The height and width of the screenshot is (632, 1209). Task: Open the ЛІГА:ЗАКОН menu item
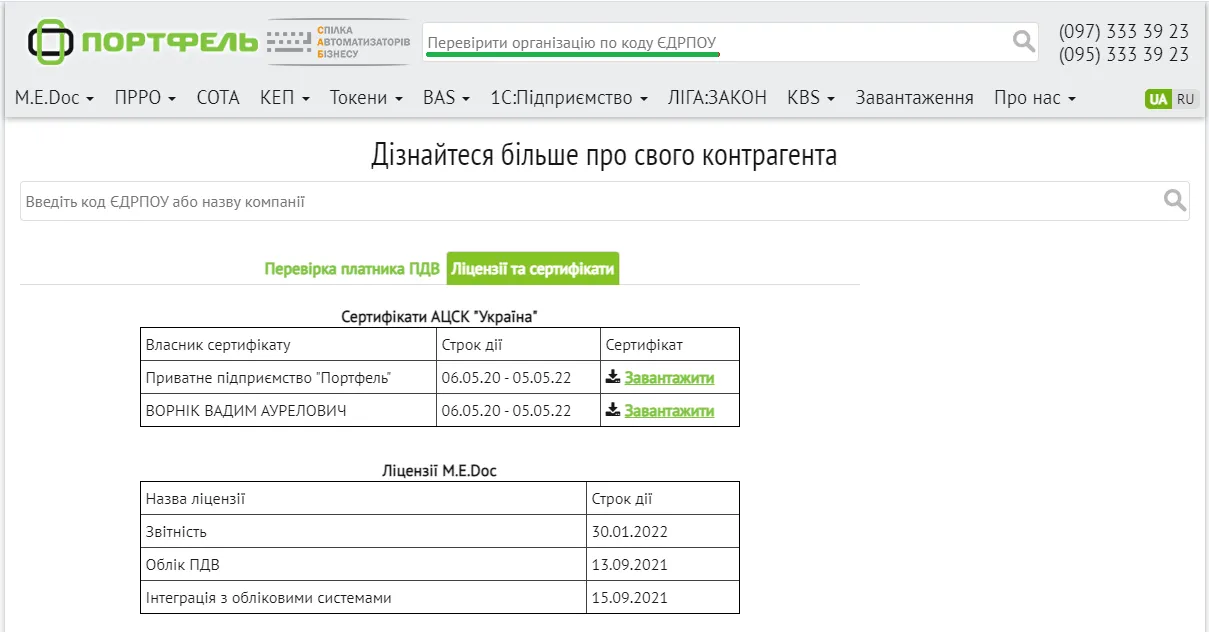[717, 98]
